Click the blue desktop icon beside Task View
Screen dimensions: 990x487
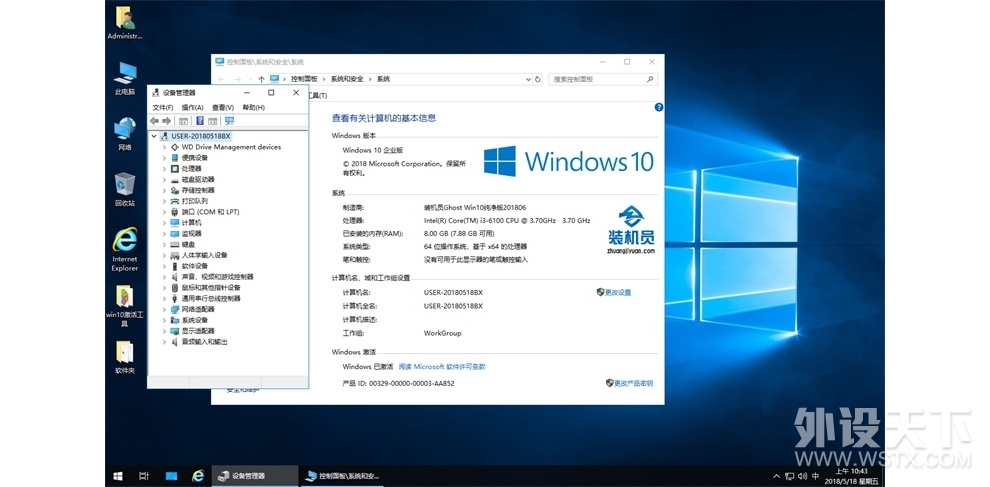click(171, 476)
